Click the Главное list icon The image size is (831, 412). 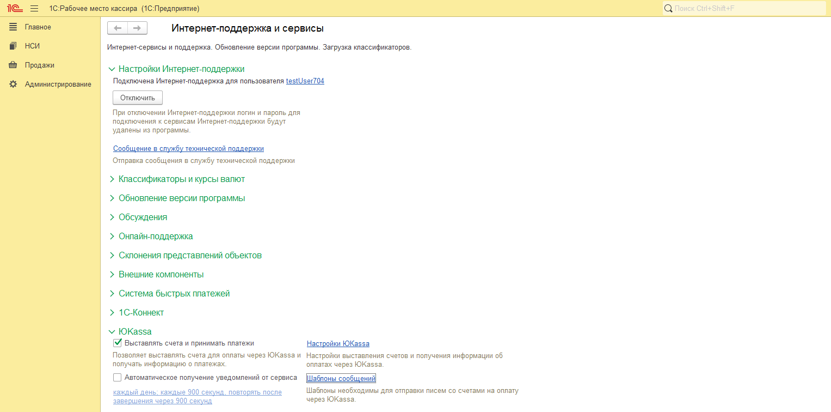pos(13,27)
